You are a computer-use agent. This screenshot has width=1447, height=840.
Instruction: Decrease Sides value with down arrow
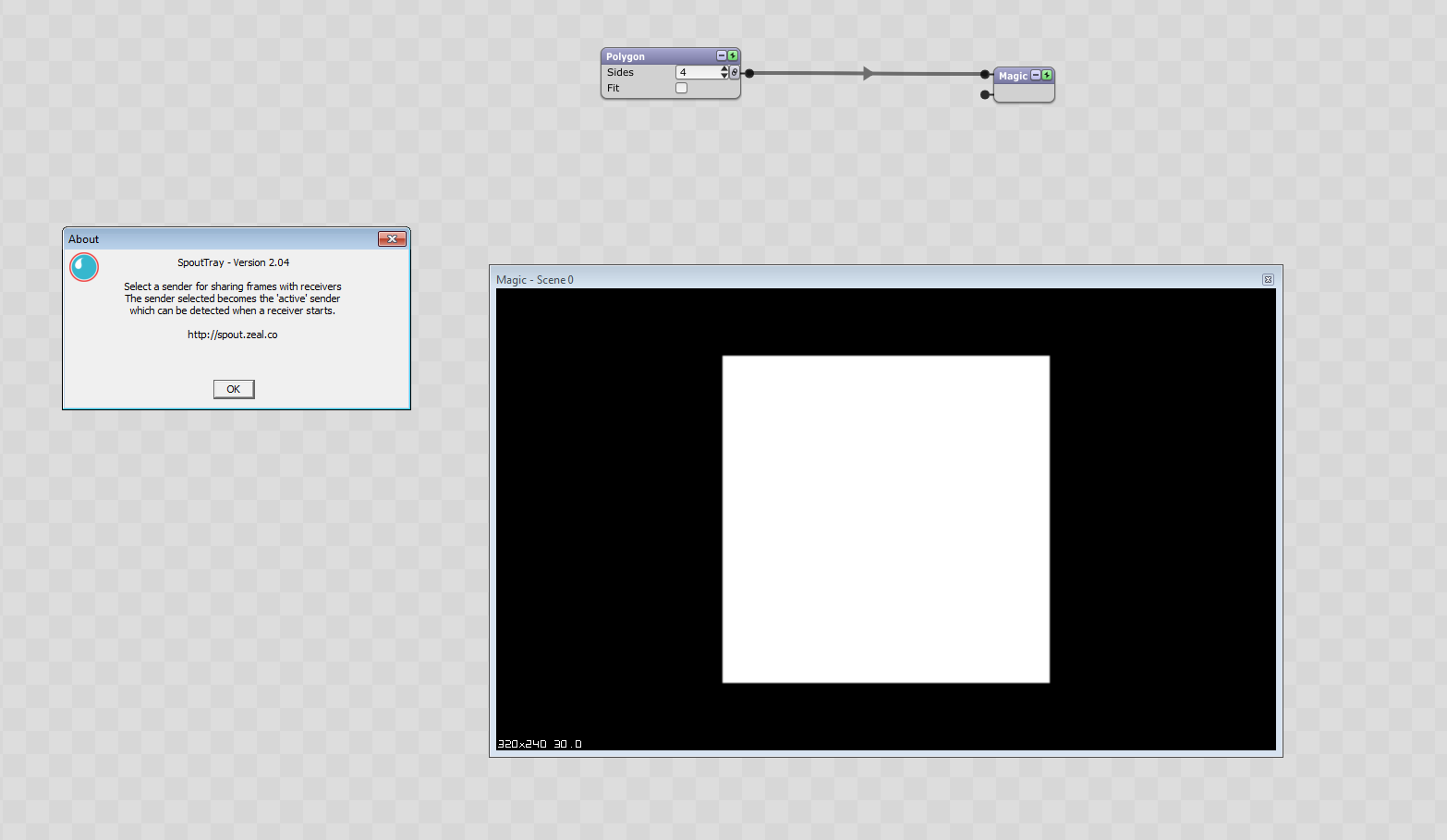[x=724, y=76]
